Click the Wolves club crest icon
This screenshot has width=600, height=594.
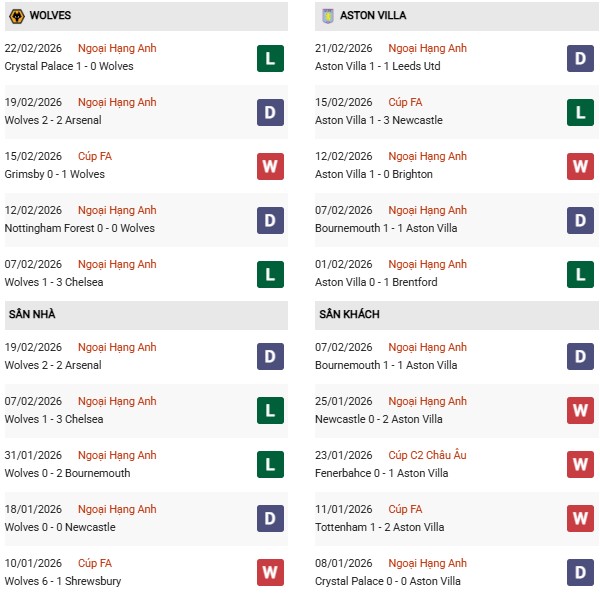tap(17, 16)
